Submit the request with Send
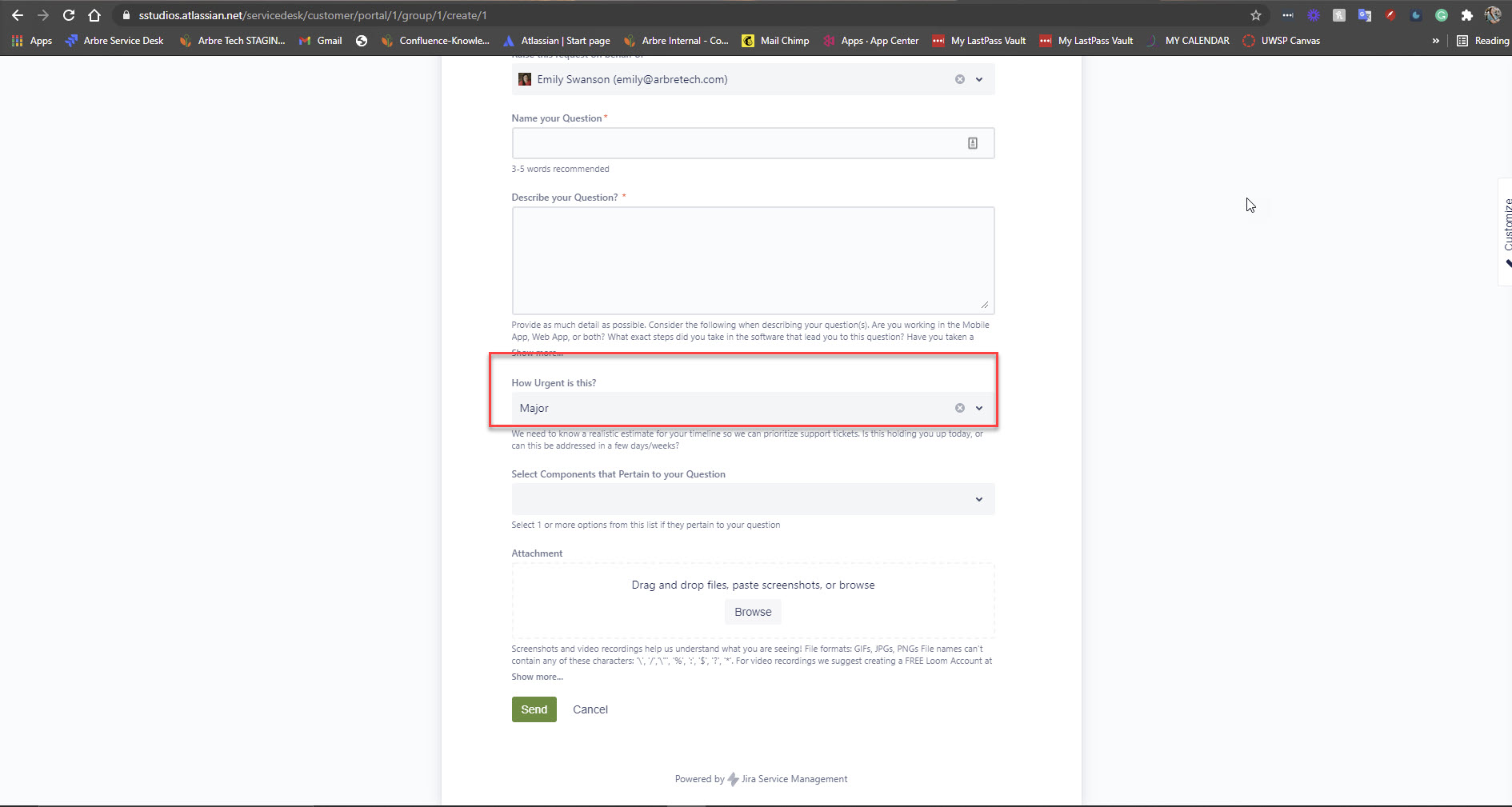This screenshot has width=1512, height=807. pos(534,709)
